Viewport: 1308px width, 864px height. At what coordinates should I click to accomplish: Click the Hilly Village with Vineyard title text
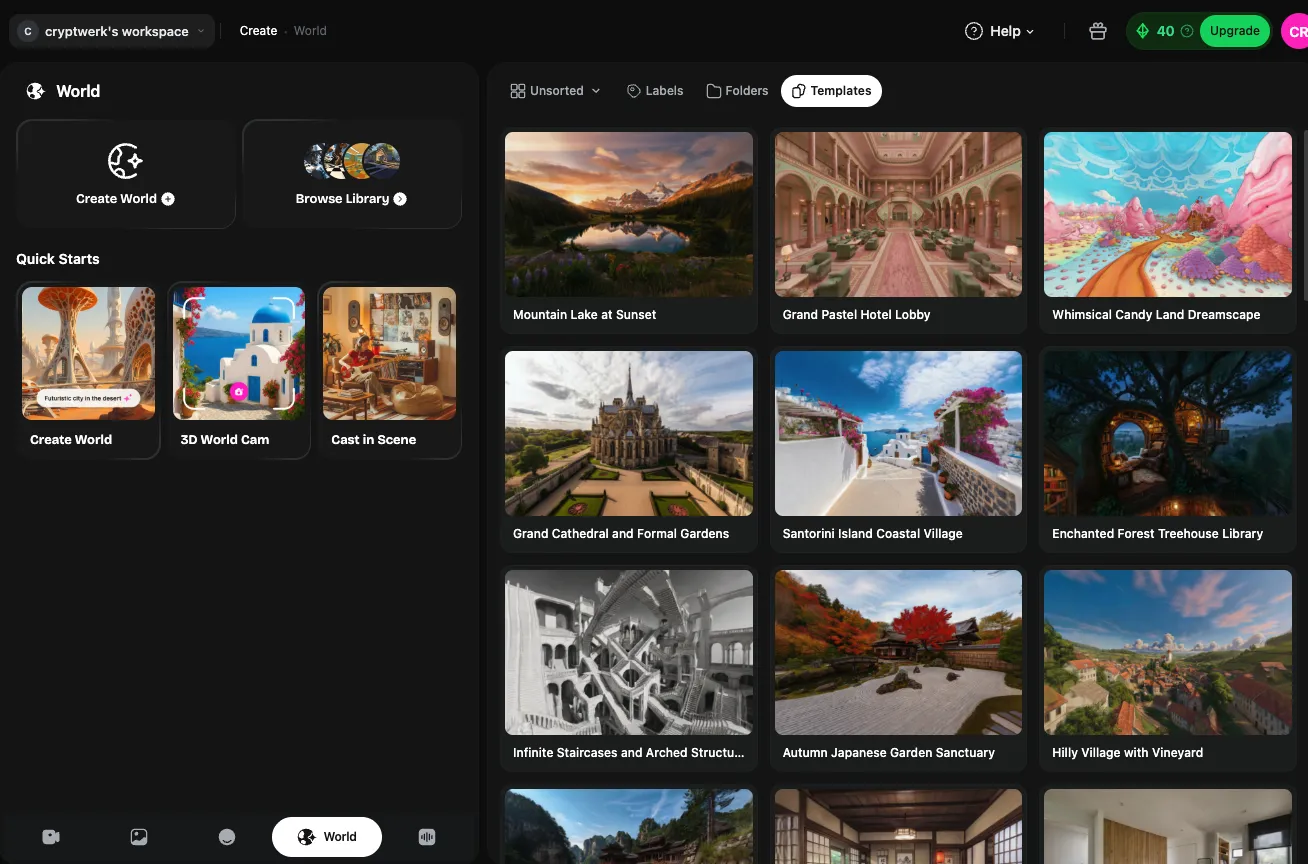1128,752
